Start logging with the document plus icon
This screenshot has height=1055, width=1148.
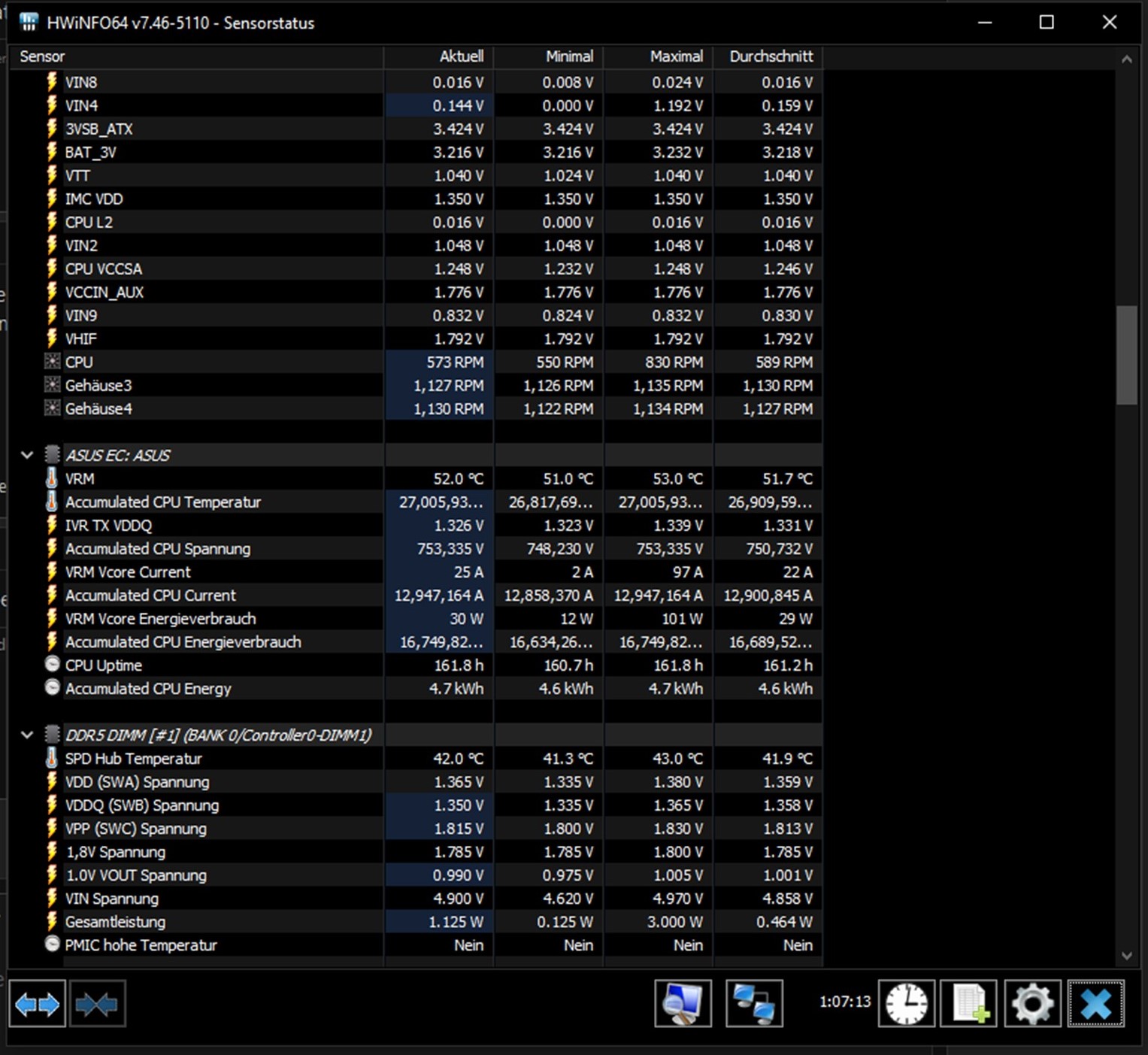[x=970, y=1004]
